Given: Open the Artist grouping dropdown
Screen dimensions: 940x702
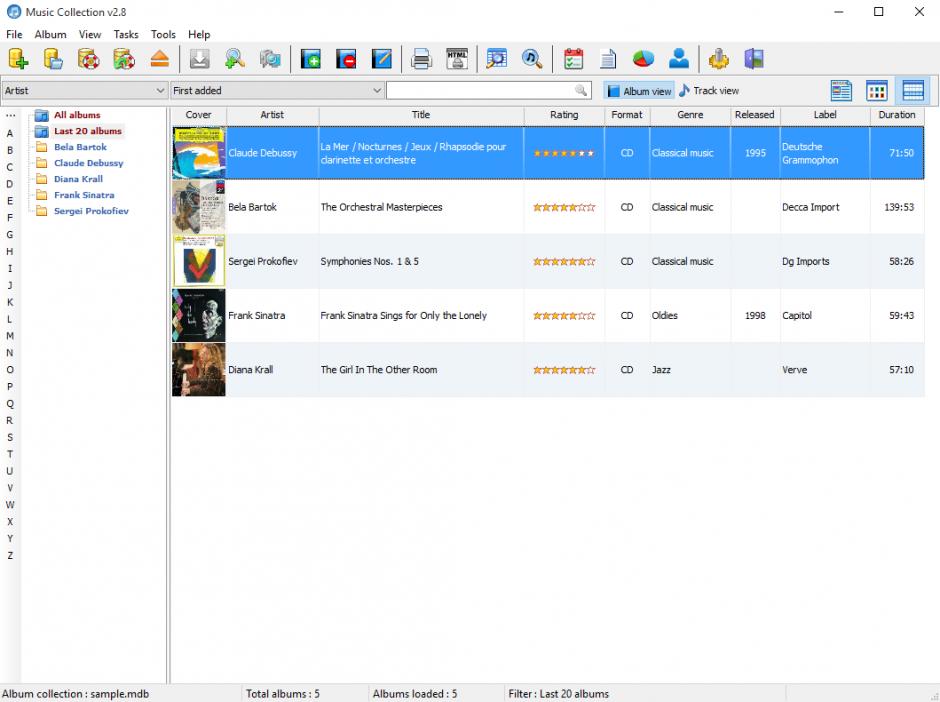Looking at the screenshot, I should pos(84,91).
